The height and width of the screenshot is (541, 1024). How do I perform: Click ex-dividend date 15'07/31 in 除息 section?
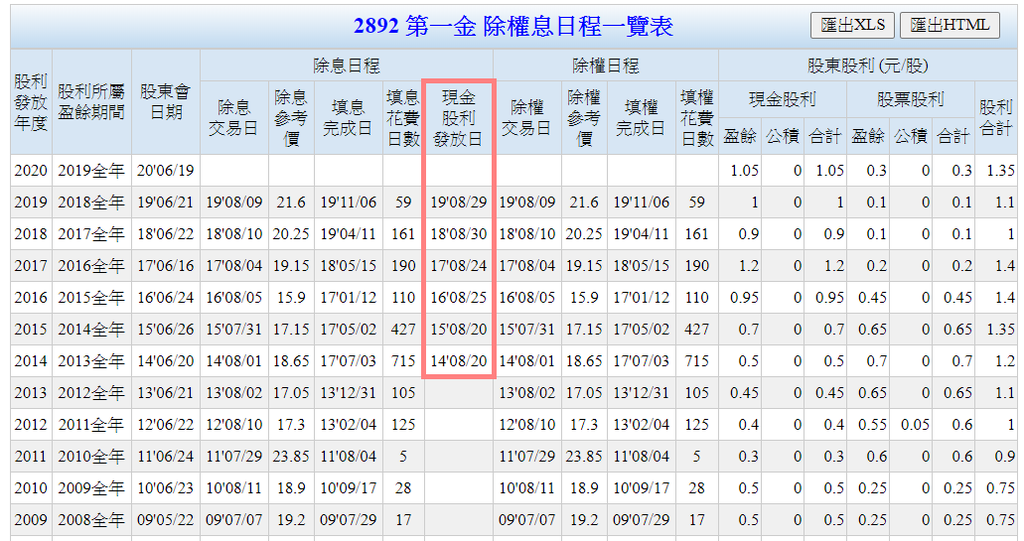pyautogui.click(x=234, y=329)
